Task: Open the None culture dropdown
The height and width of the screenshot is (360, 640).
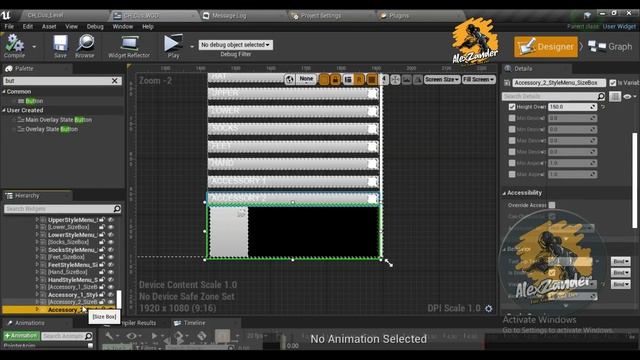Action: pos(306,79)
